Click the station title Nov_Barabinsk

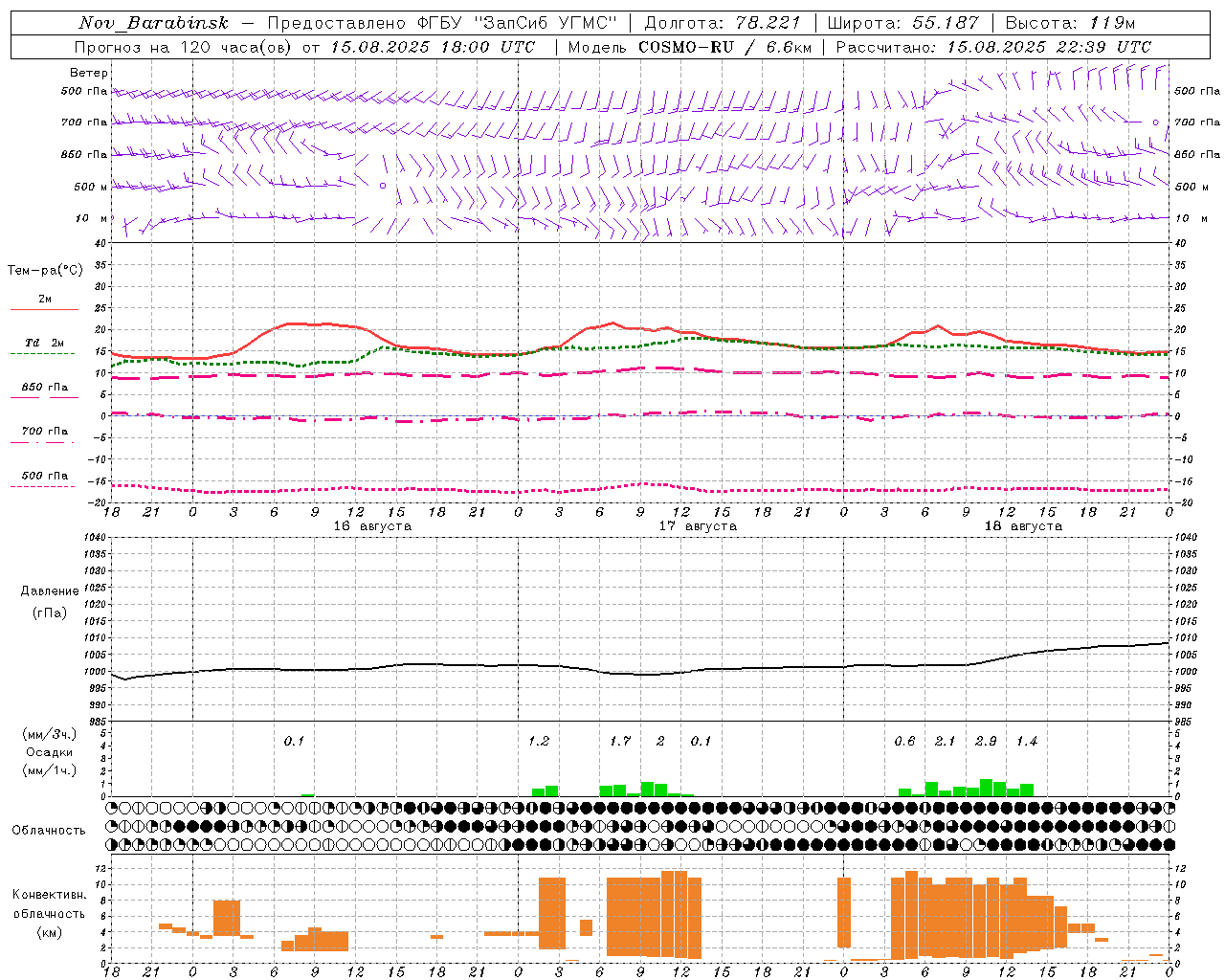coord(154,23)
